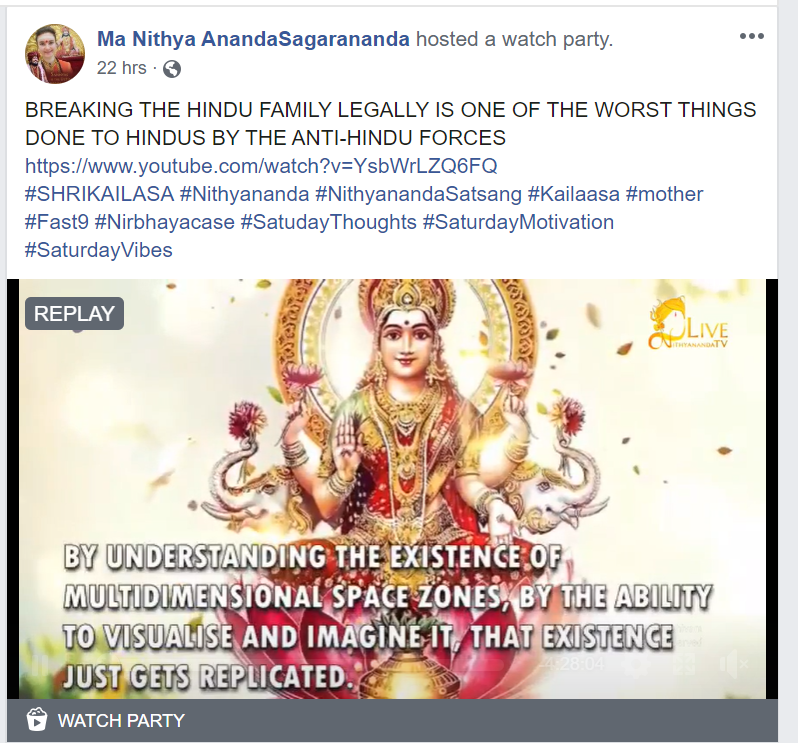Click the WATCH PARTY label bar
Screen dimensions: 798x743
(x=392, y=721)
